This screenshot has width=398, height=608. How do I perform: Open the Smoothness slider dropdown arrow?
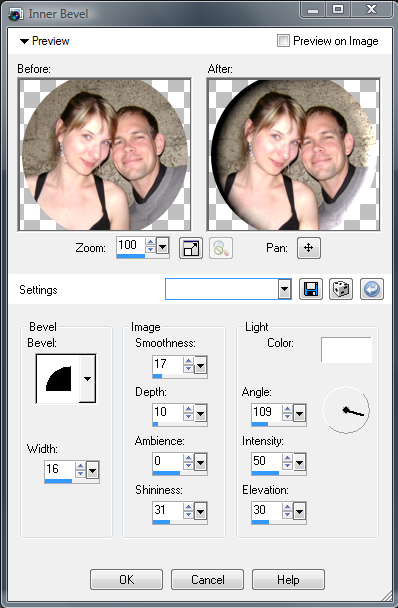pos(200,366)
